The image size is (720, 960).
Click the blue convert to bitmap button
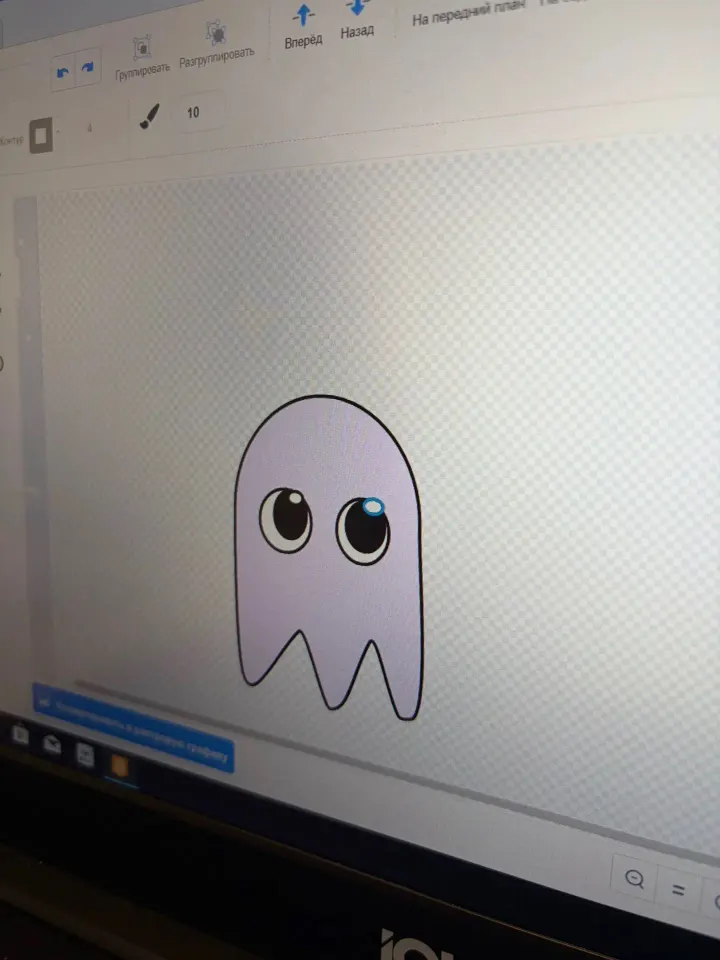[133, 729]
